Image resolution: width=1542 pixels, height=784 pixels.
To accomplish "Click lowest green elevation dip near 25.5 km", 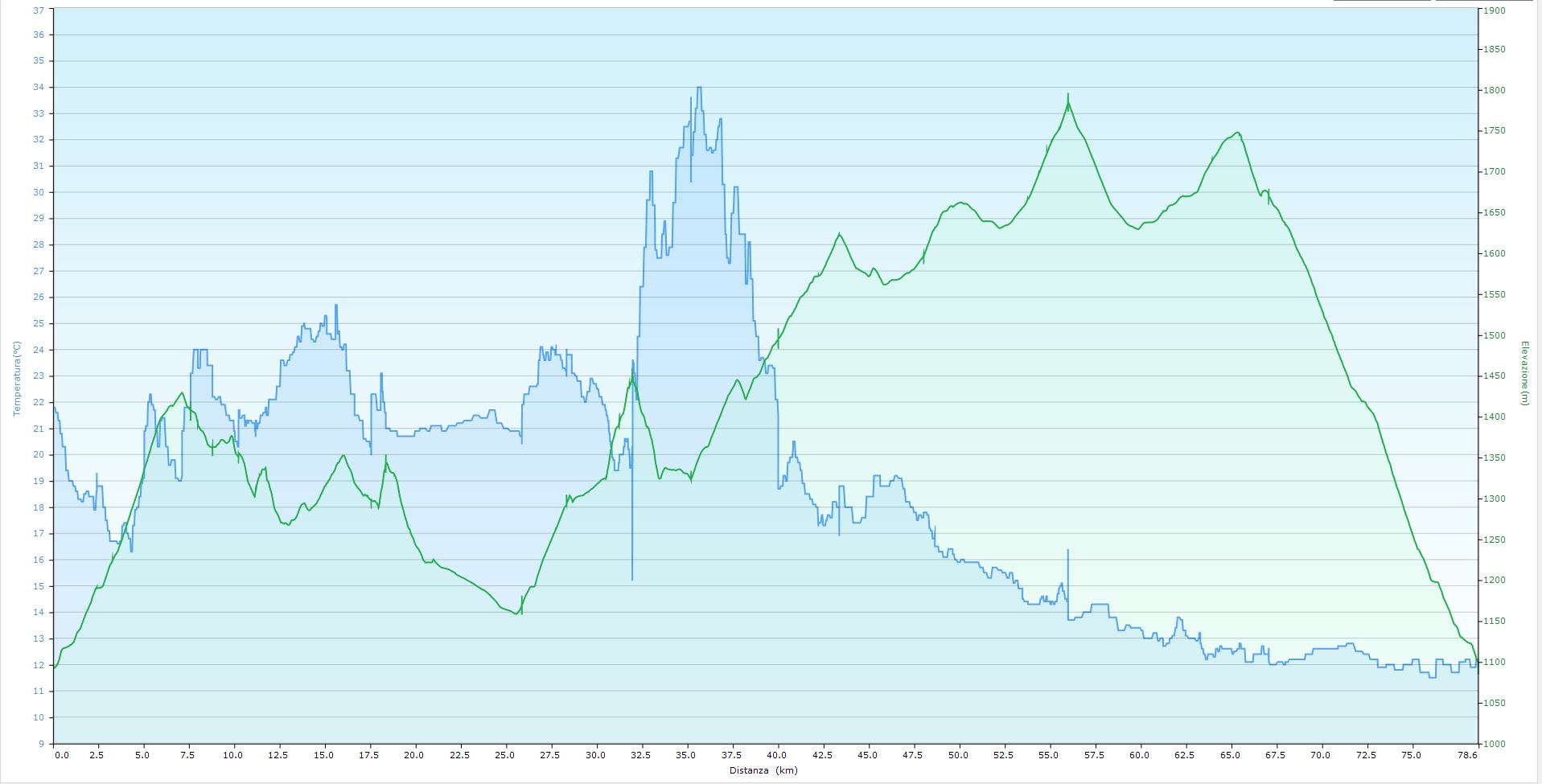I will click(516, 614).
